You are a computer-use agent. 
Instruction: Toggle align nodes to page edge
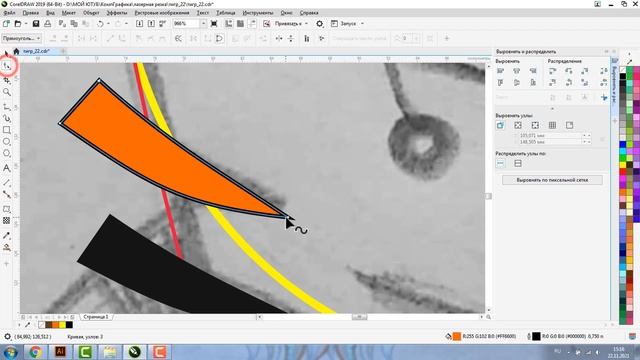point(518,125)
